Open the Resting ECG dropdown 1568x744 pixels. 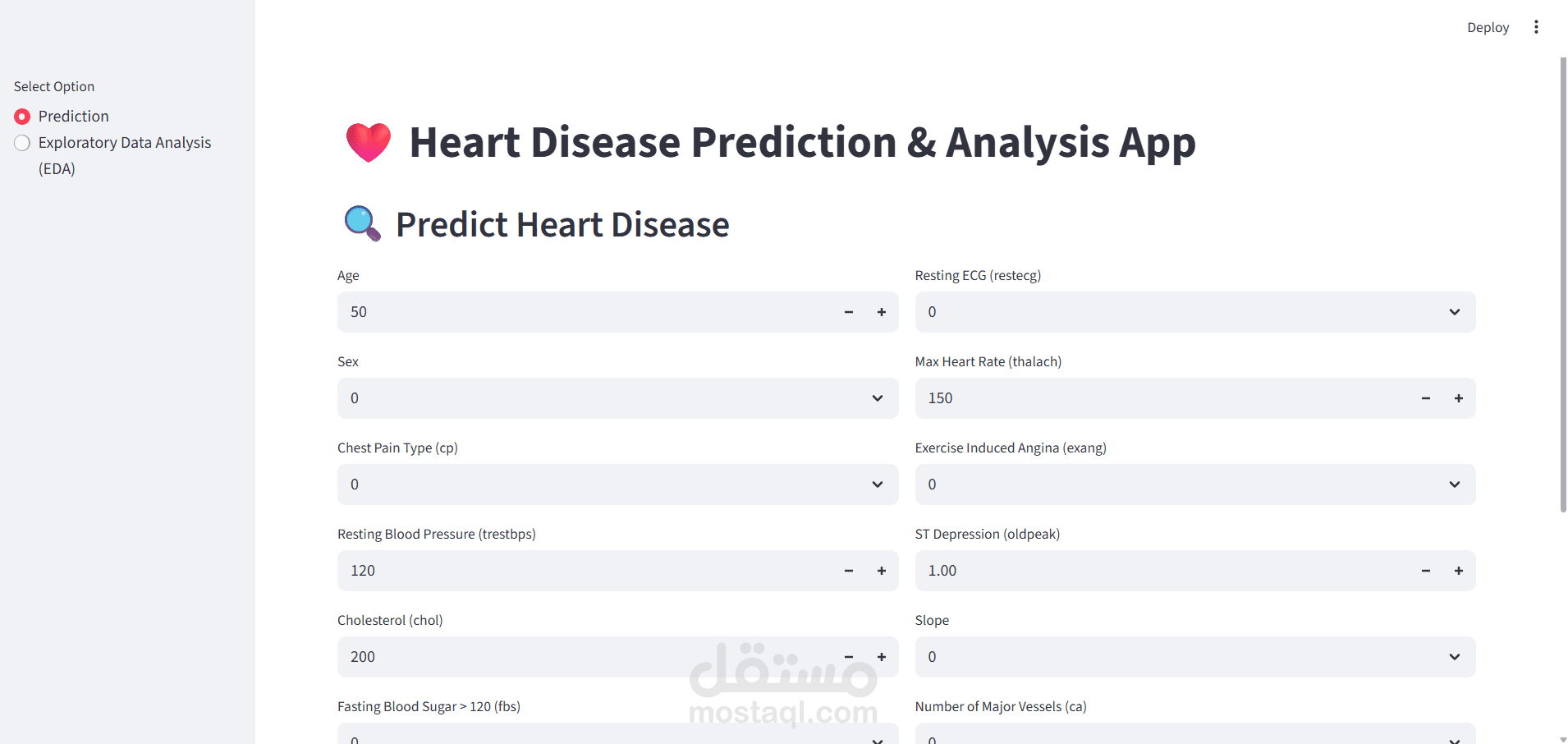[1194, 312]
